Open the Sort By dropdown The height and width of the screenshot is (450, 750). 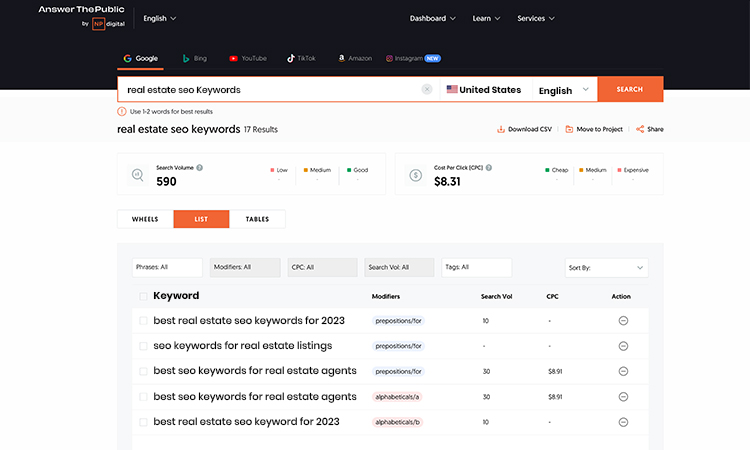[x=607, y=268]
